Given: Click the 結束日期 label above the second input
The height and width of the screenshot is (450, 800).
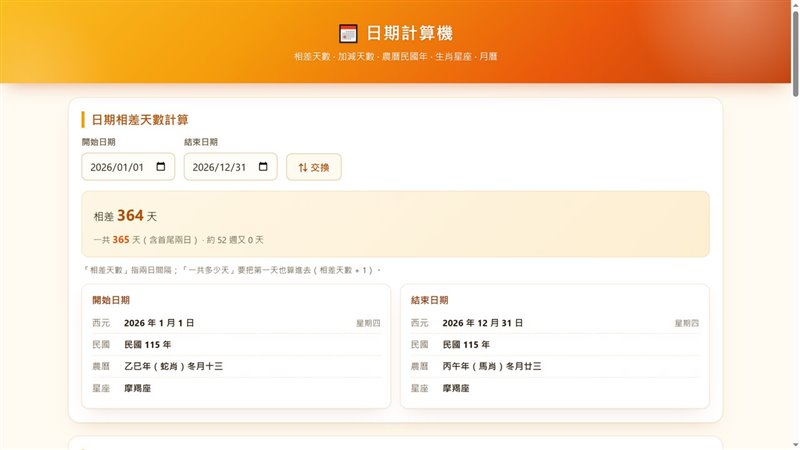Looking at the screenshot, I should tap(201, 142).
